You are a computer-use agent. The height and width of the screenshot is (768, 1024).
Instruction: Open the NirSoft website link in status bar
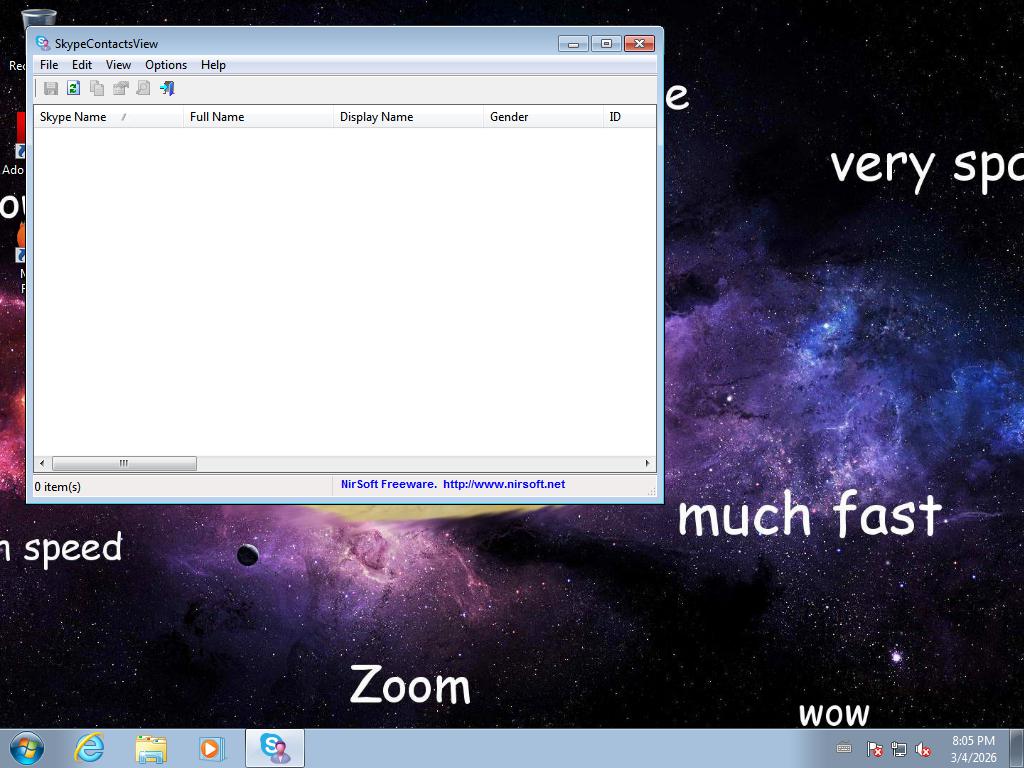(453, 484)
